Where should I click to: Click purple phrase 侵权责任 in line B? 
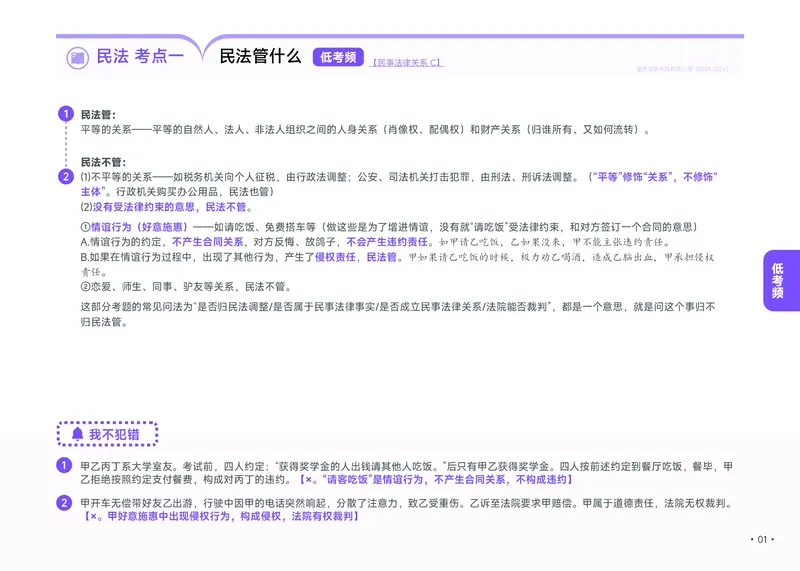pyautogui.click(x=335, y=257)
